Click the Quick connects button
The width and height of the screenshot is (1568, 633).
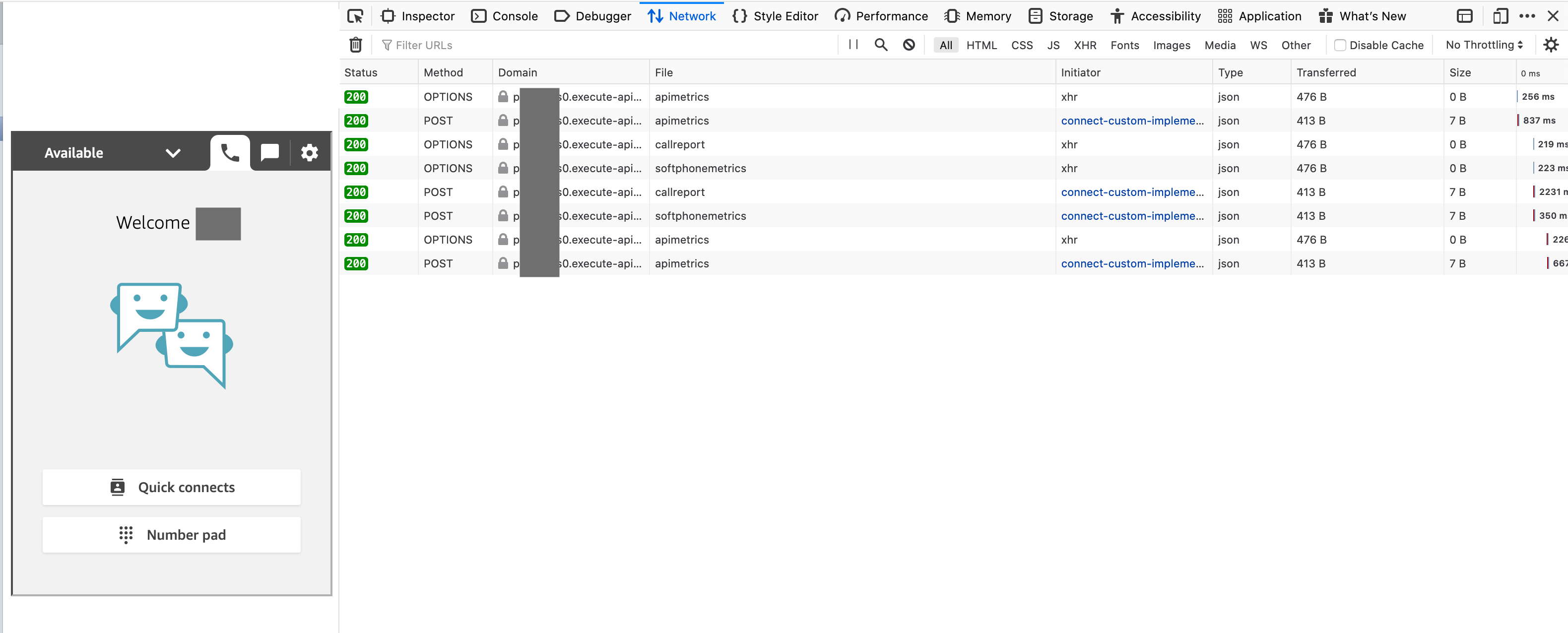172,487
